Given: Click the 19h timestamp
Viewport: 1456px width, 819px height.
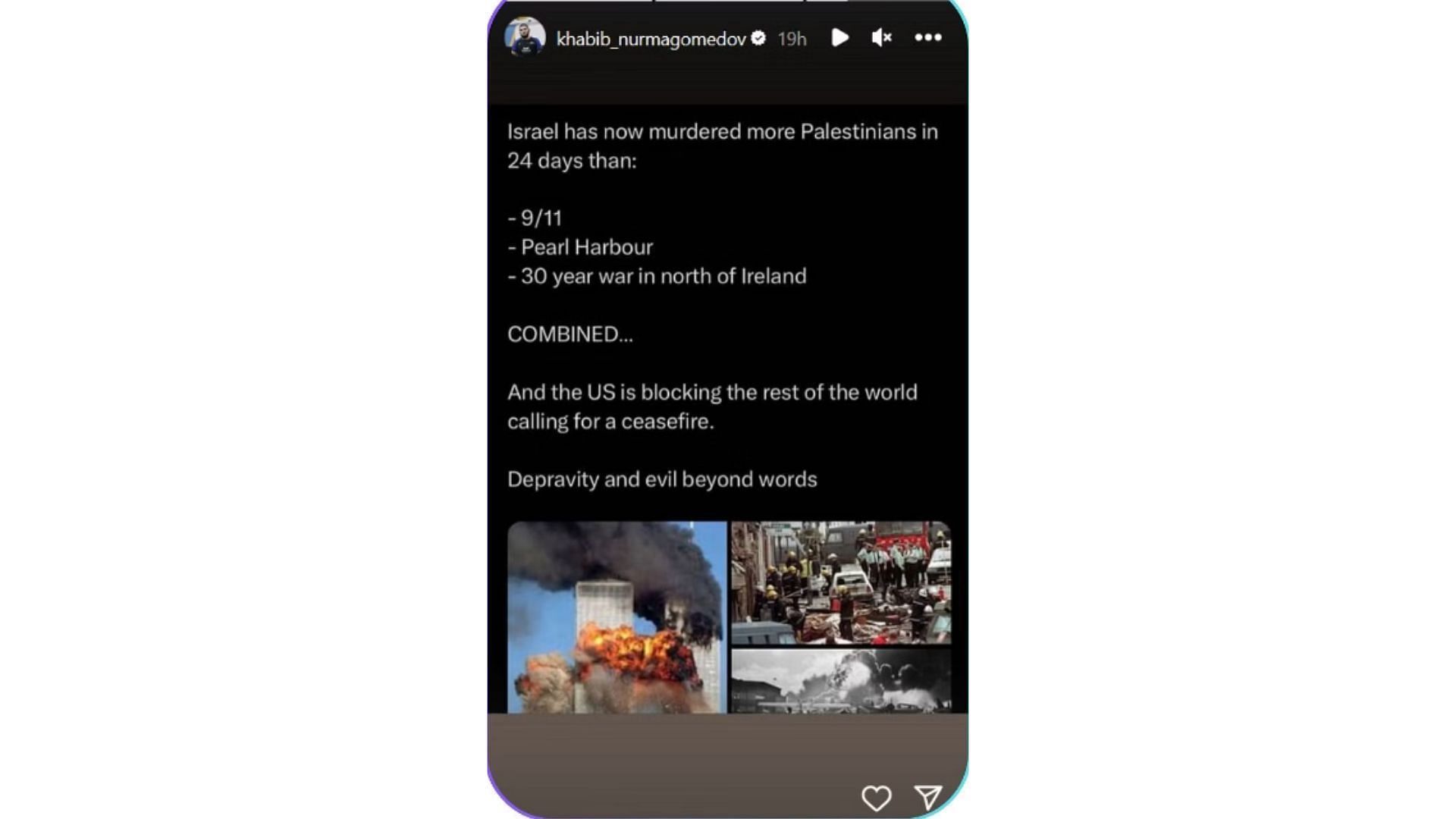Looking at the screenshot, I should tap(792, 39).
